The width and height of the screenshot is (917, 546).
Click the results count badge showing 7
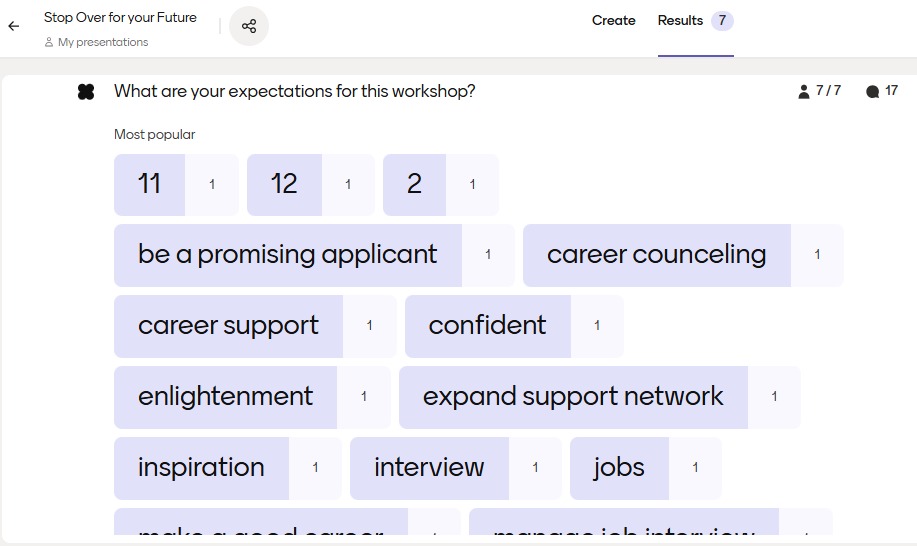[723, 21]
